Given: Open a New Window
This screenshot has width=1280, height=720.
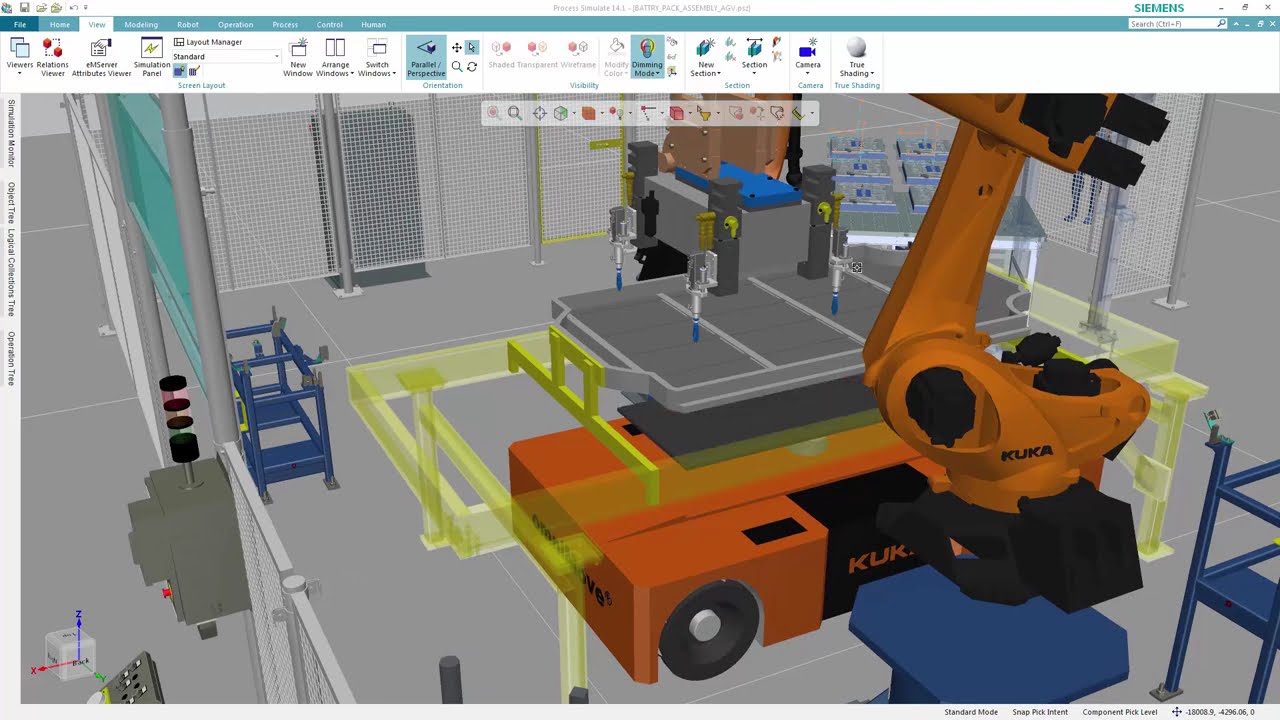Looking at the screenshot, I should point(298,58).
